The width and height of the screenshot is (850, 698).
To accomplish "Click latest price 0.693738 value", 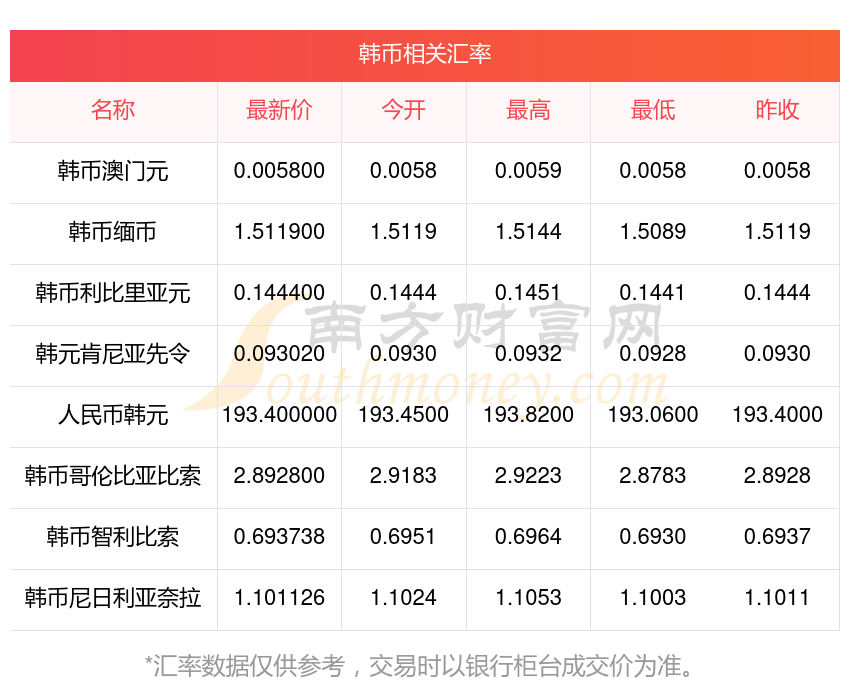I will click(x=279, y=537).
